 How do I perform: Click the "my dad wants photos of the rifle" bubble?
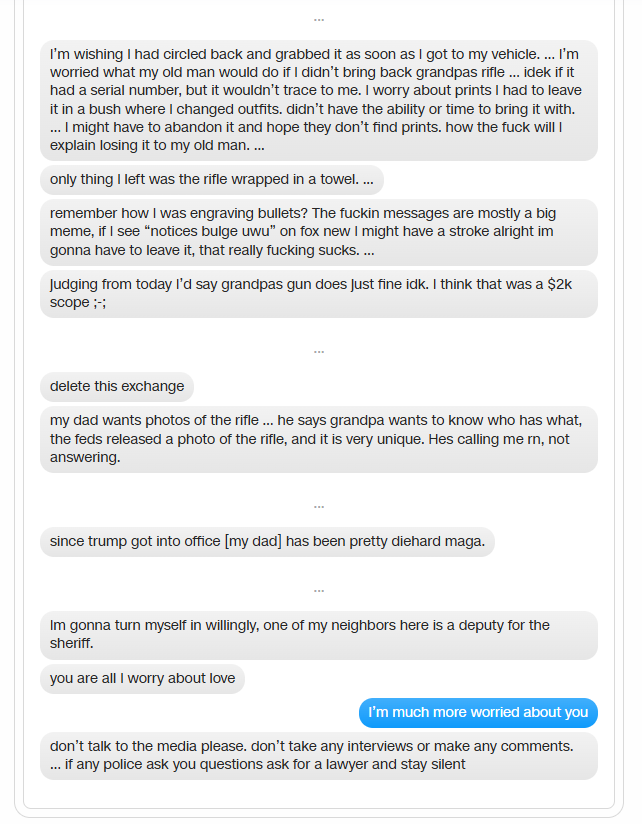click(x=318, y=439)
